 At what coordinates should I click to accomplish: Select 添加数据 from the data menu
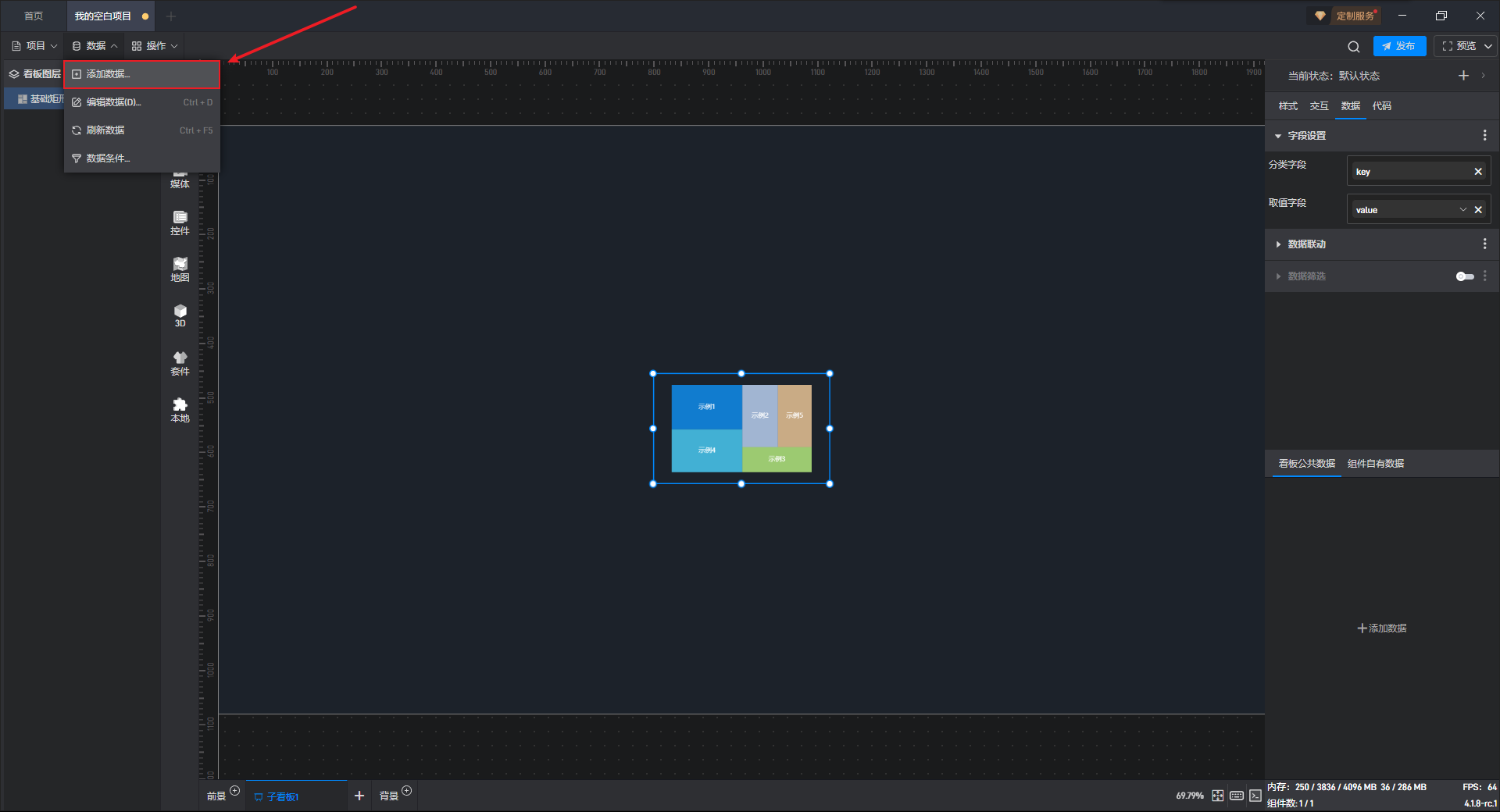coord(141,74)
